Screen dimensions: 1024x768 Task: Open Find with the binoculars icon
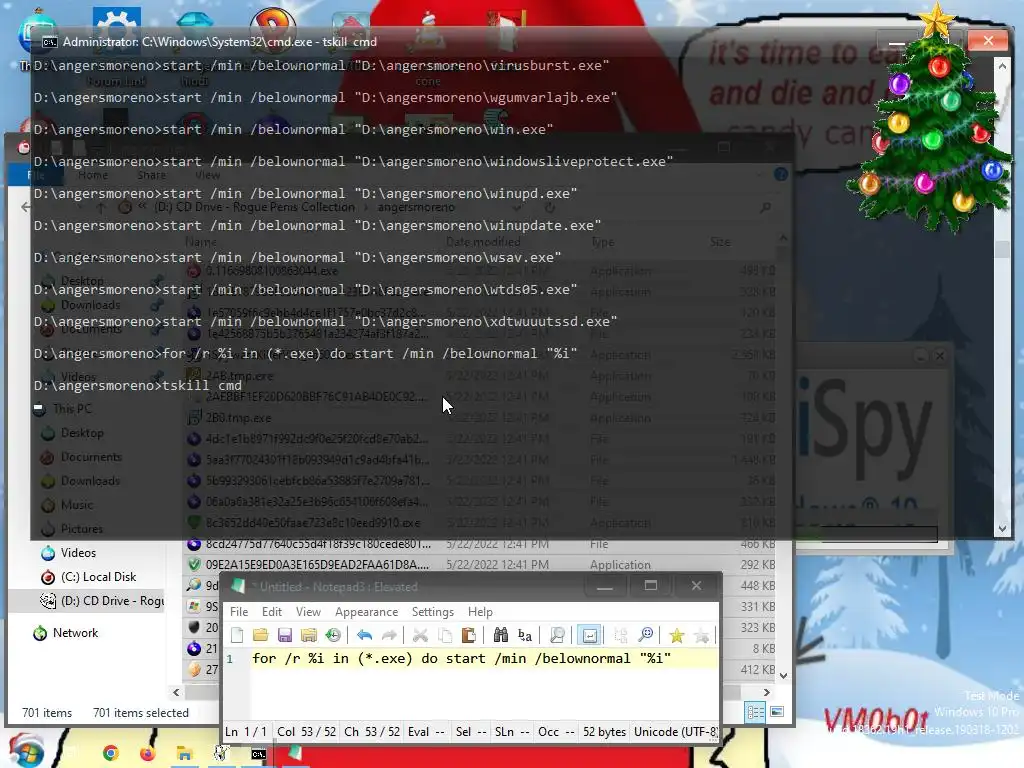coord(501,635)
